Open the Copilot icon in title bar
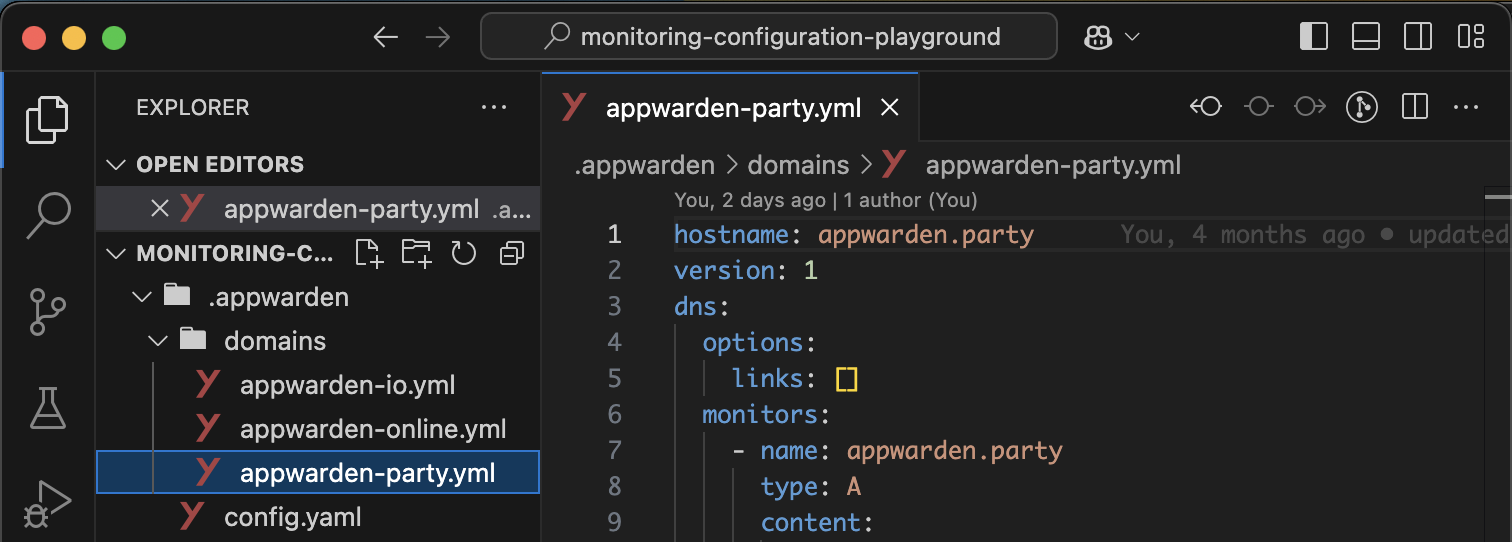1512x542 pixels. (1098, 37)
